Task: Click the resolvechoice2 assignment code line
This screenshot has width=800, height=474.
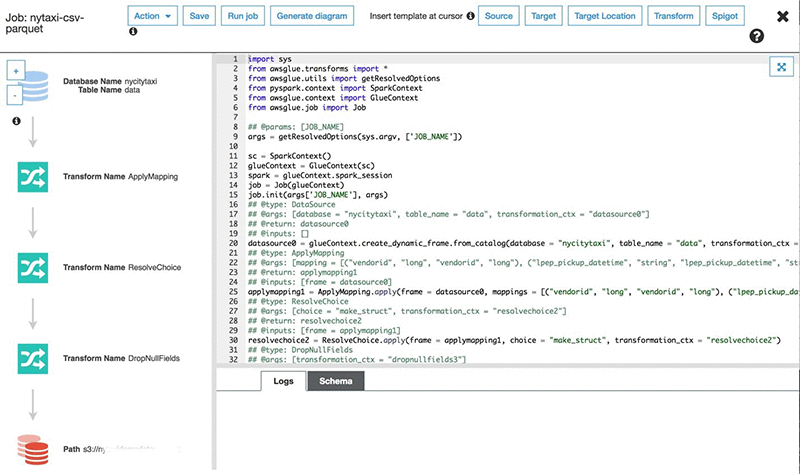Action: (x=514, y=340)
